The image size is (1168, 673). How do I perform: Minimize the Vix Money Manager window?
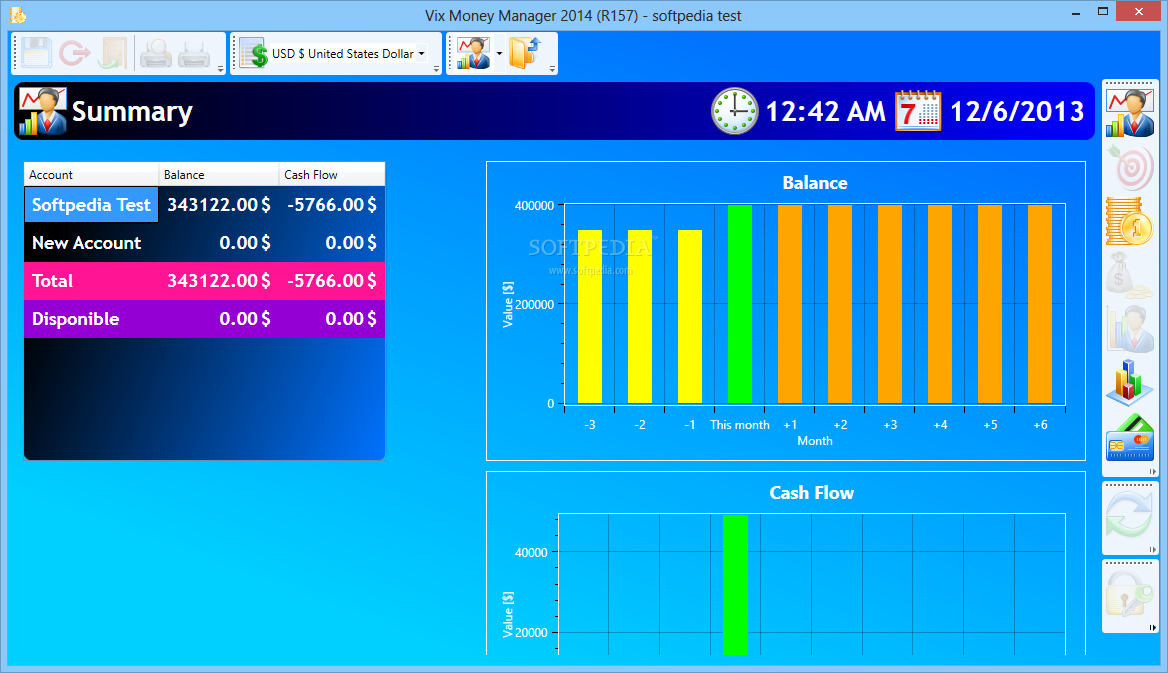(x=1076, y=13)
